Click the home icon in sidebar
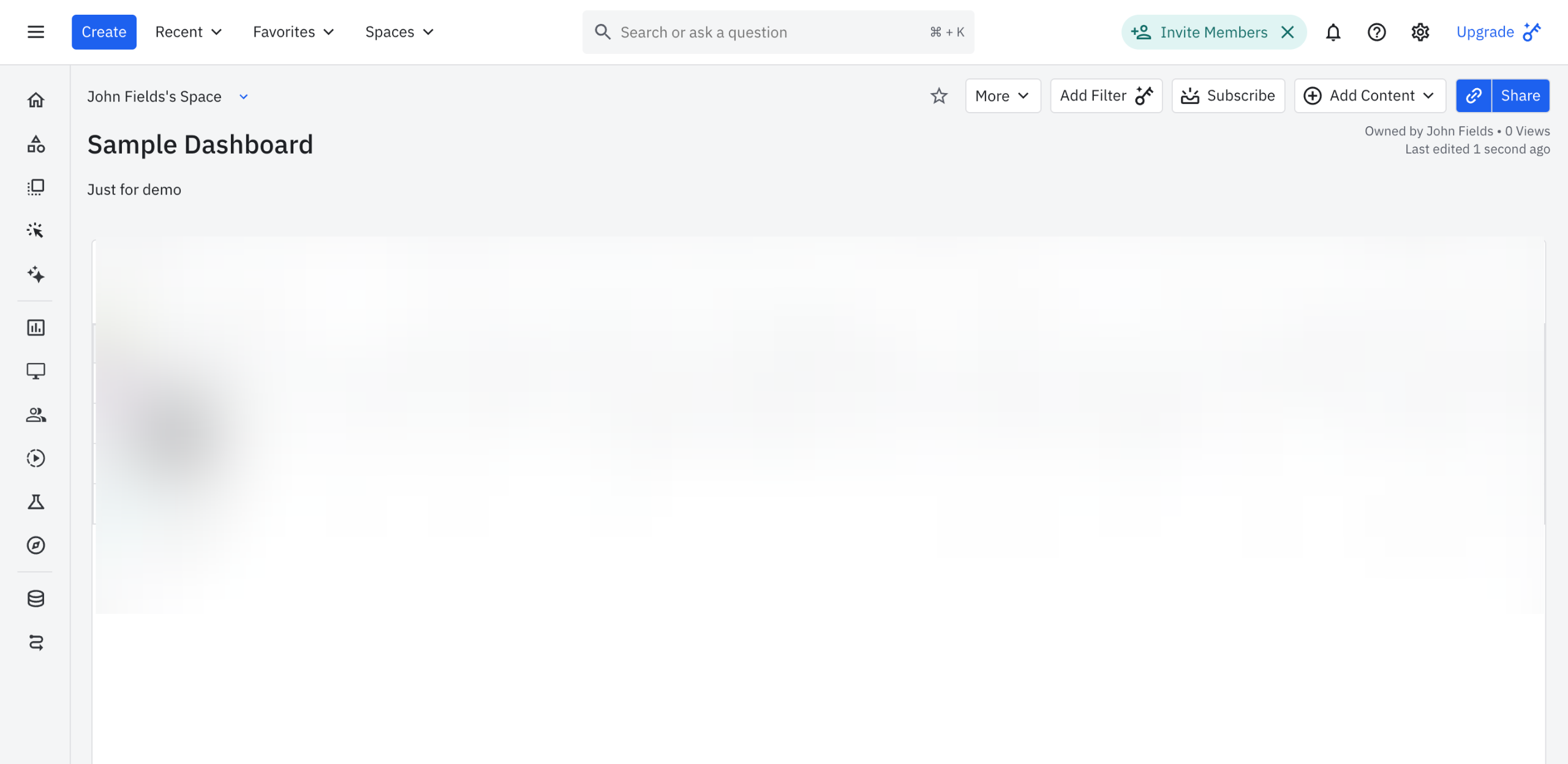 [36, 100]
